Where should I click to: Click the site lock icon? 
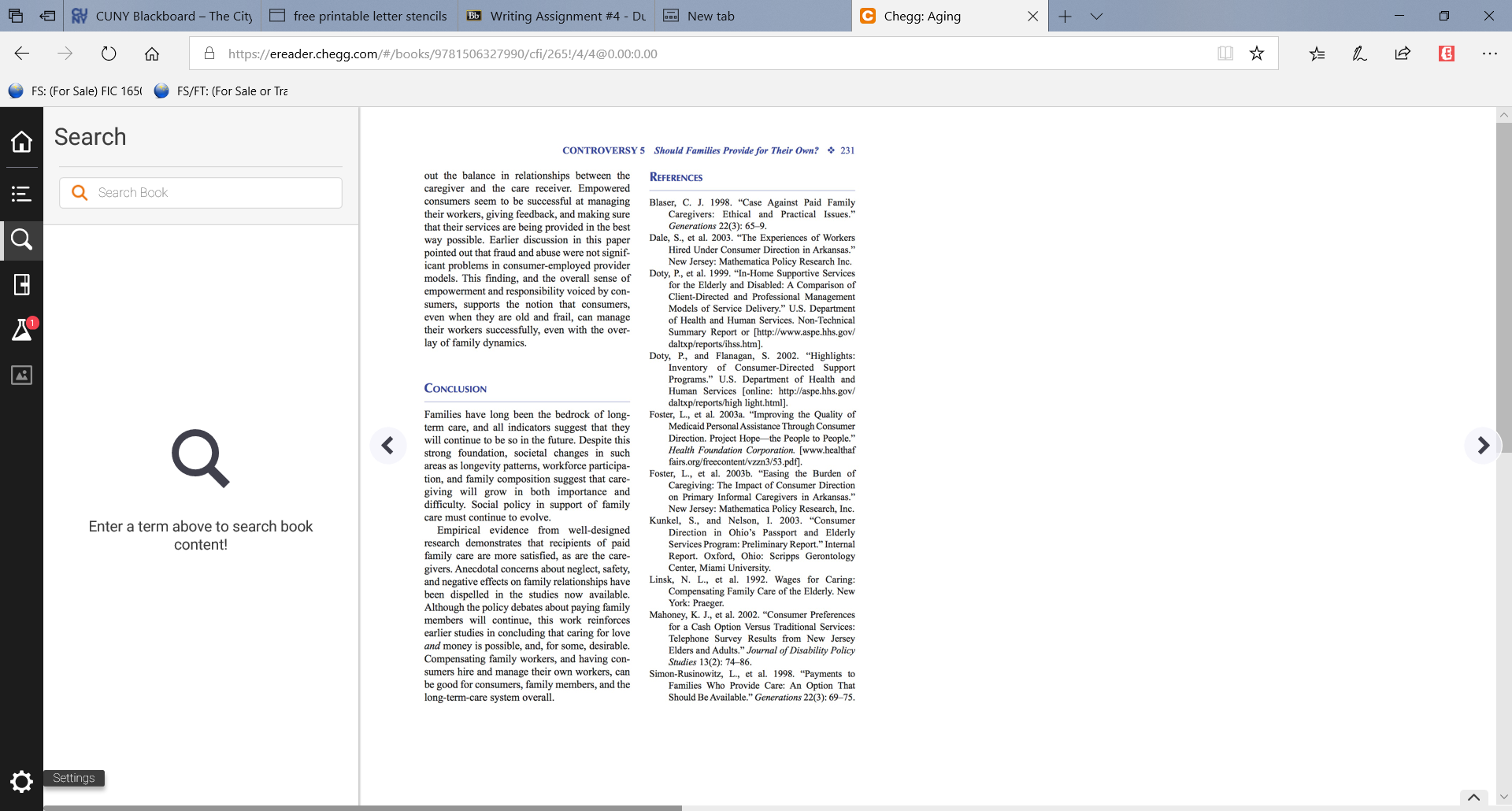[x=209, y=54]
